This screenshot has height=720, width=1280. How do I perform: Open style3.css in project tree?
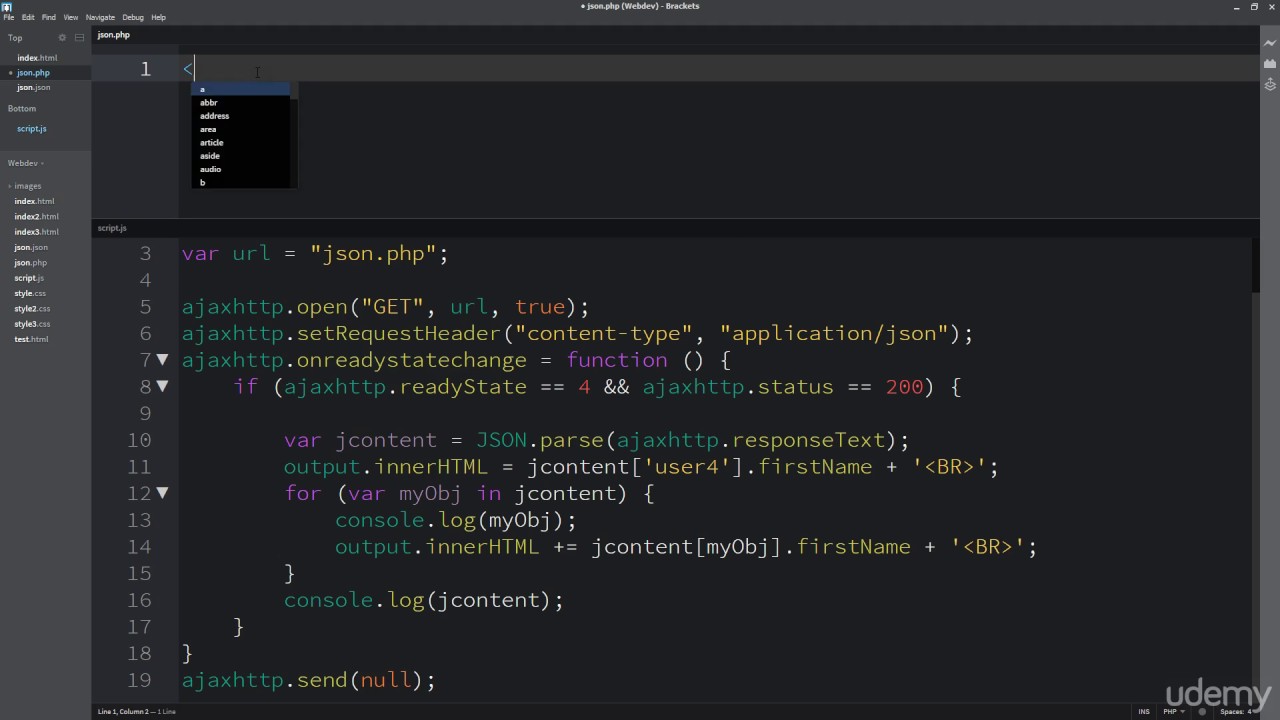point(32,324)
